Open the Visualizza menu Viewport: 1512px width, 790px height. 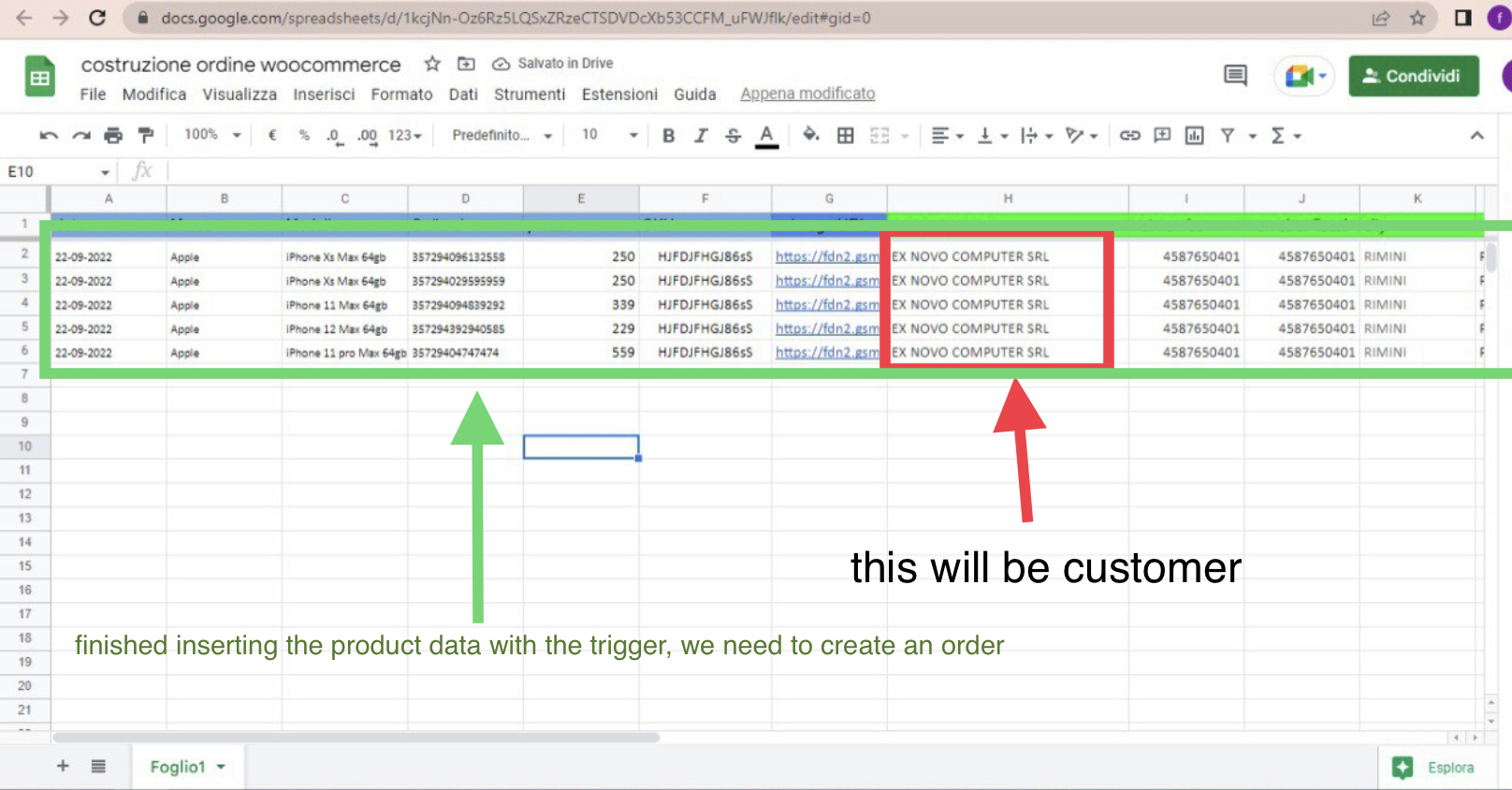pyautogui.click(x=240, y=95)
